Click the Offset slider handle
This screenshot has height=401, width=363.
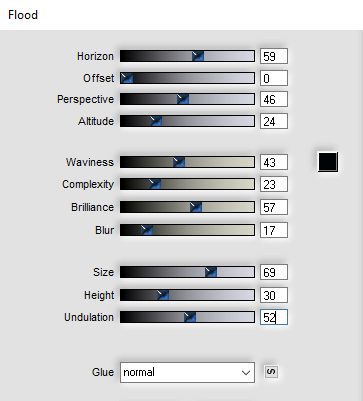click(127, 78)
